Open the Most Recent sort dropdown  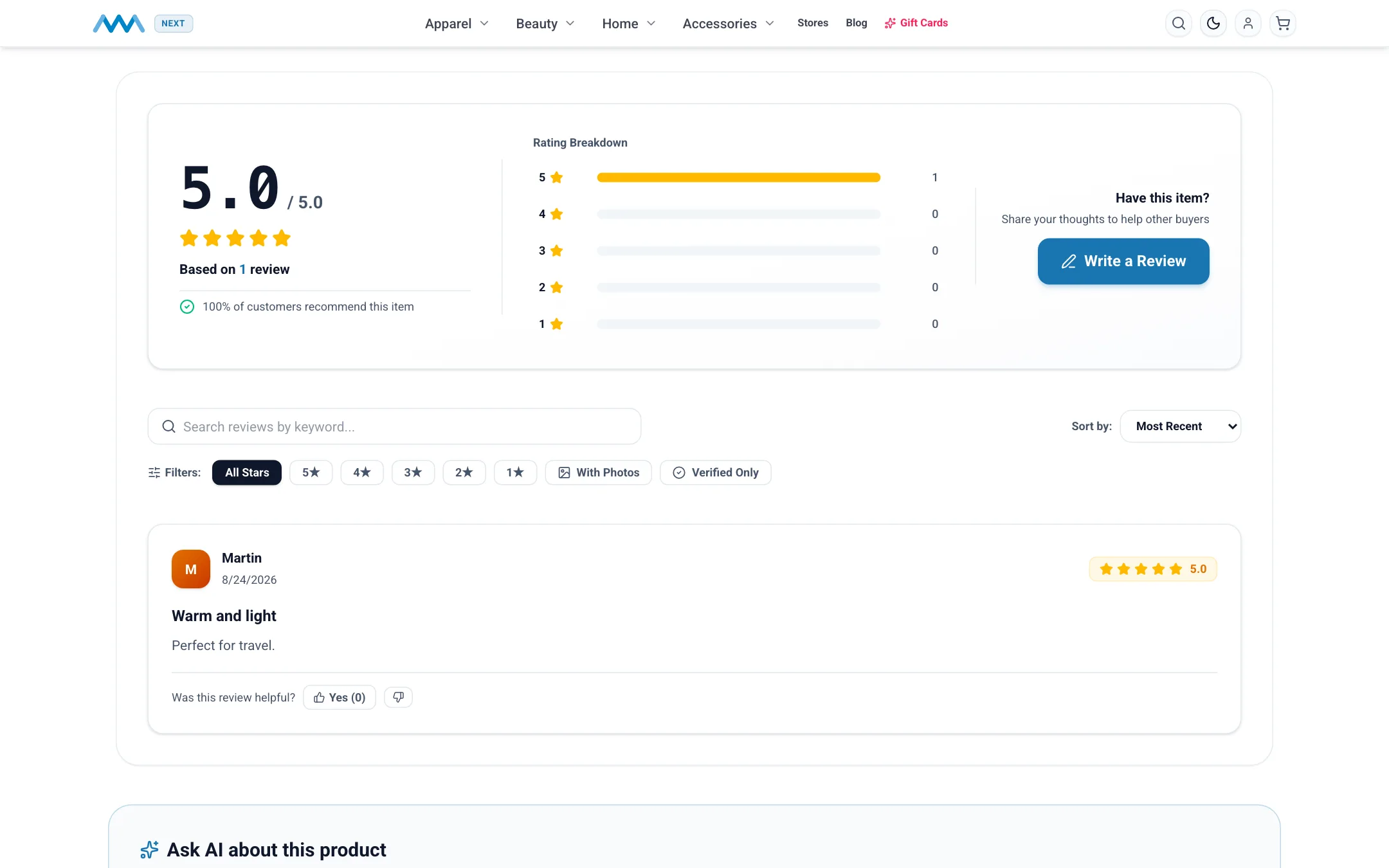pyautogui.click(x=1181, y=426)
